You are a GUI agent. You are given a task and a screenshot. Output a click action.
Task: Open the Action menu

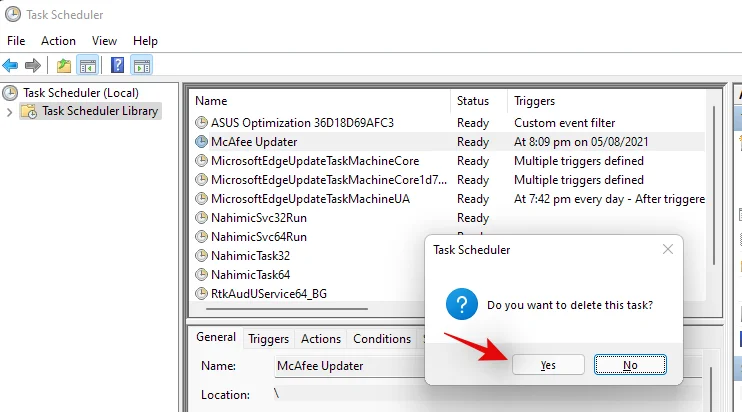(x=58, y=41)
